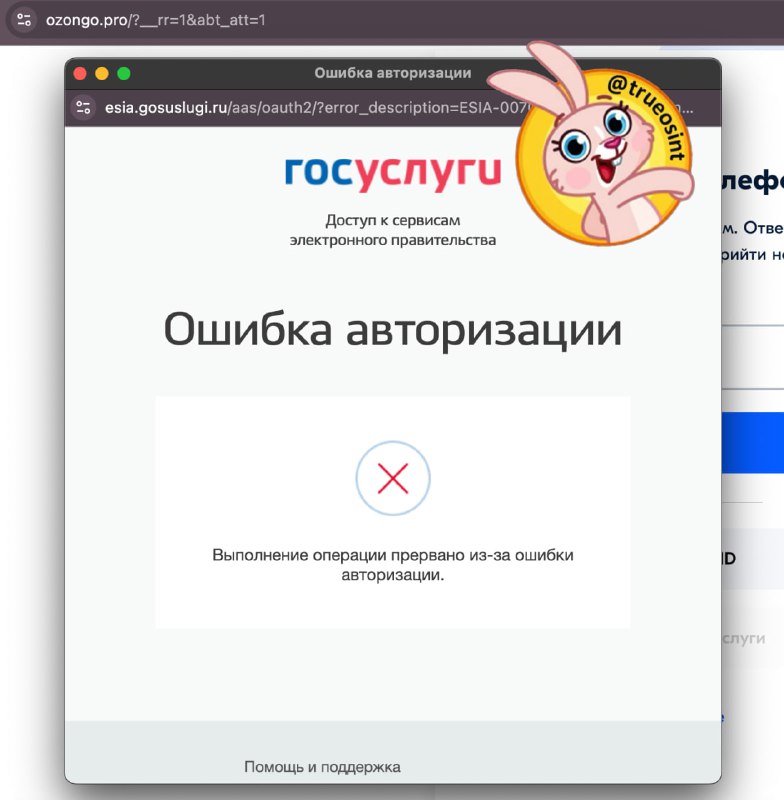Click 'Выполнение операции прервано' error message
Image resolution: width=784 pixels, height=800 pixels.
(393, 565)
